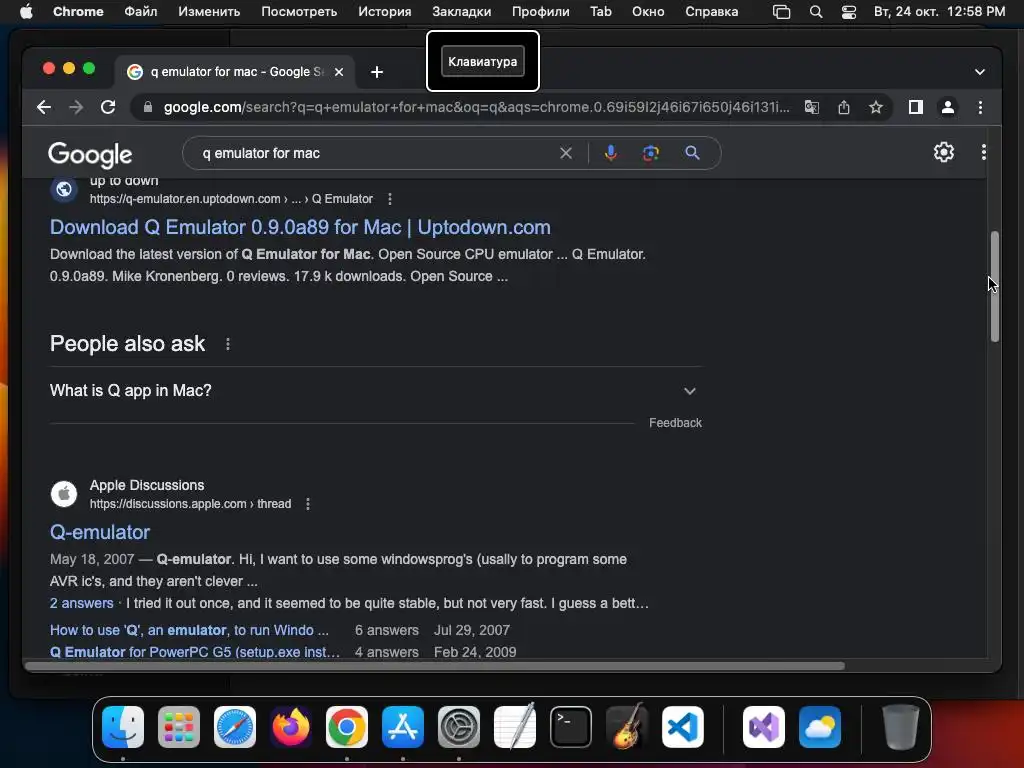Viewport: 1024px width, 768px height.
Task: Bookmark this page with the star
Action: click(x=876, y=107)
